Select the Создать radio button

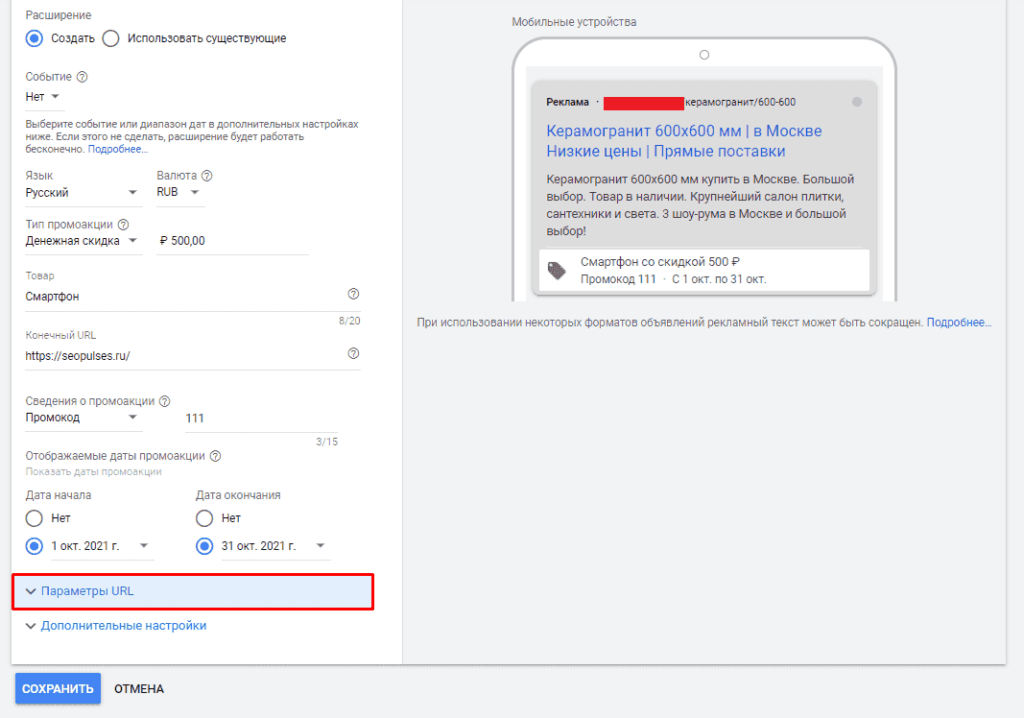click(x=34, y=39)
